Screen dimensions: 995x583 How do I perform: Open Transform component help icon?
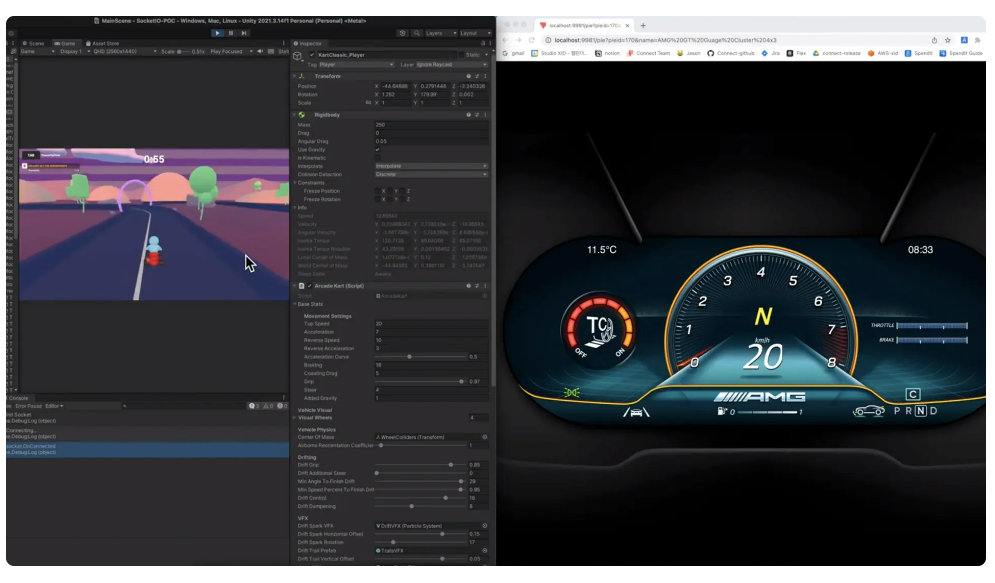pos(469,76)
